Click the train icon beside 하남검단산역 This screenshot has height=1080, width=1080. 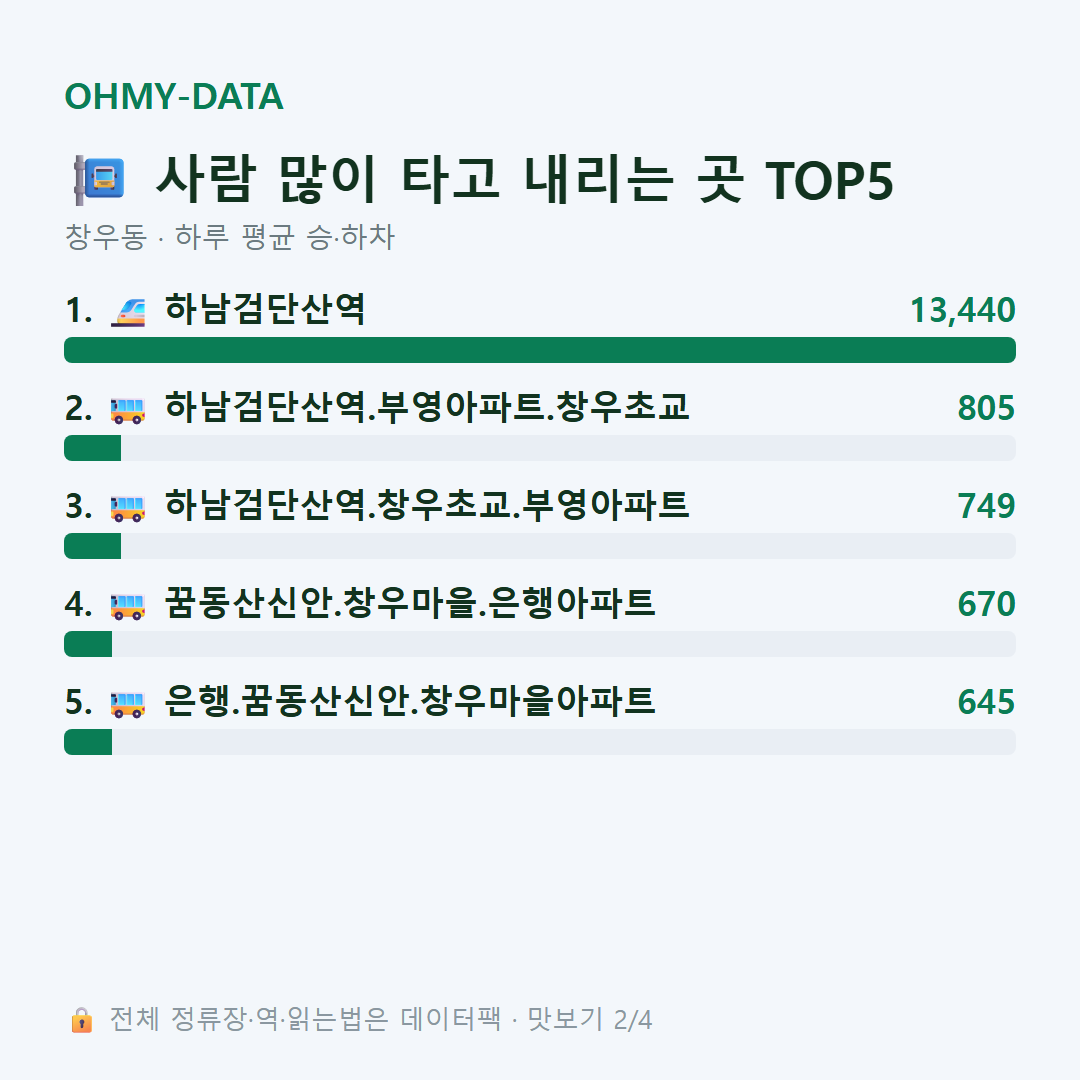tap(128, 311)
